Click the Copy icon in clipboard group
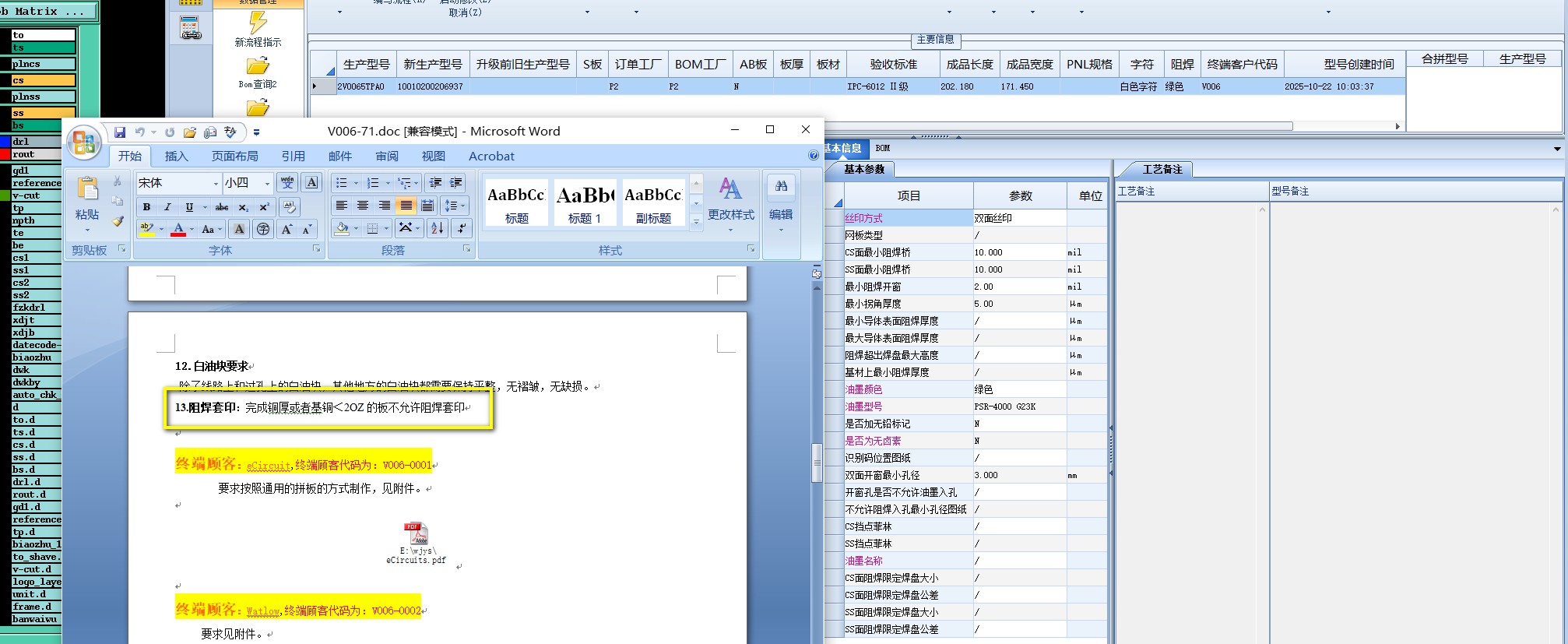The image size is (1568, 644). [118, 201]
